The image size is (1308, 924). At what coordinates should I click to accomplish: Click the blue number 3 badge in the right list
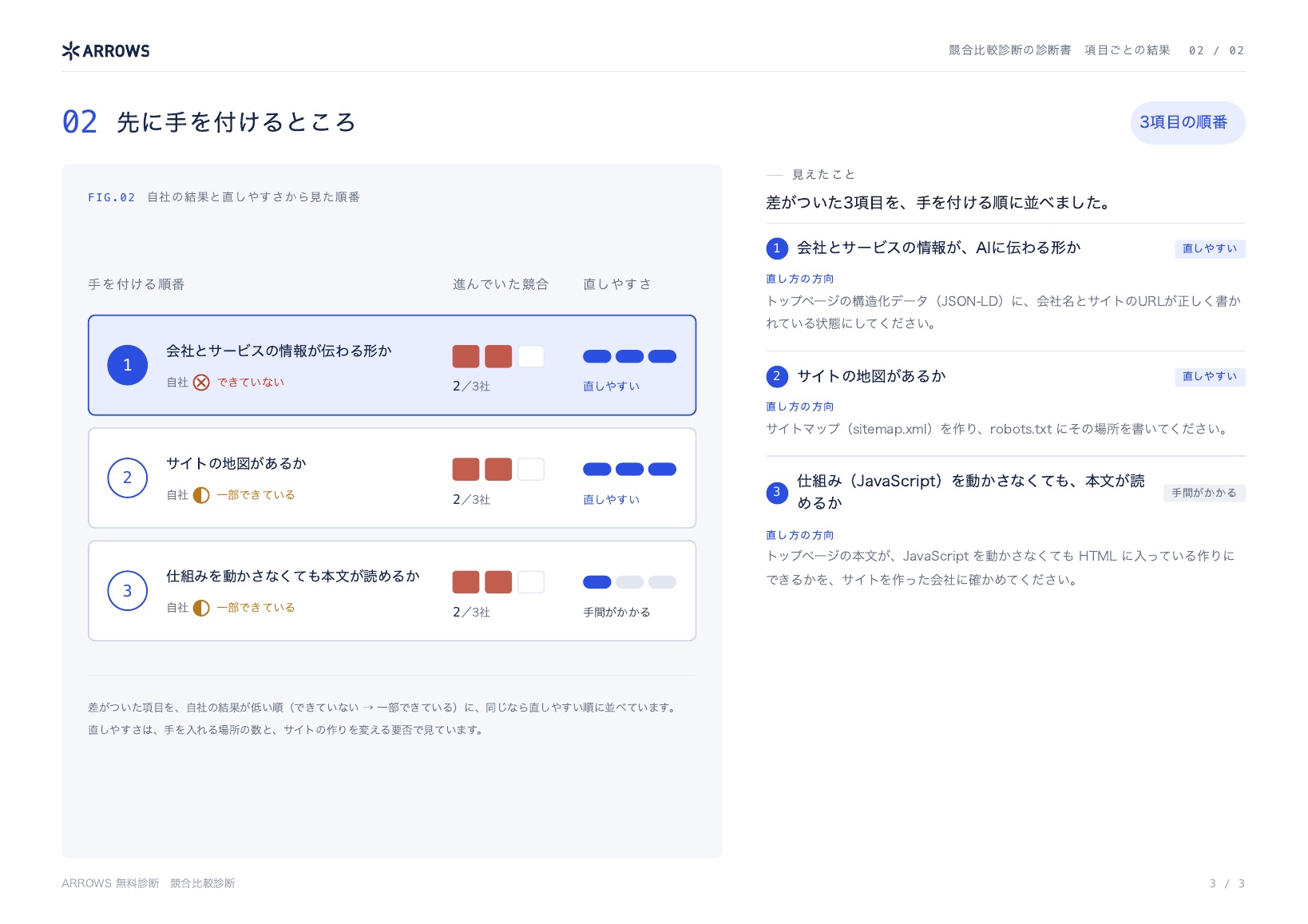point(777,493)
